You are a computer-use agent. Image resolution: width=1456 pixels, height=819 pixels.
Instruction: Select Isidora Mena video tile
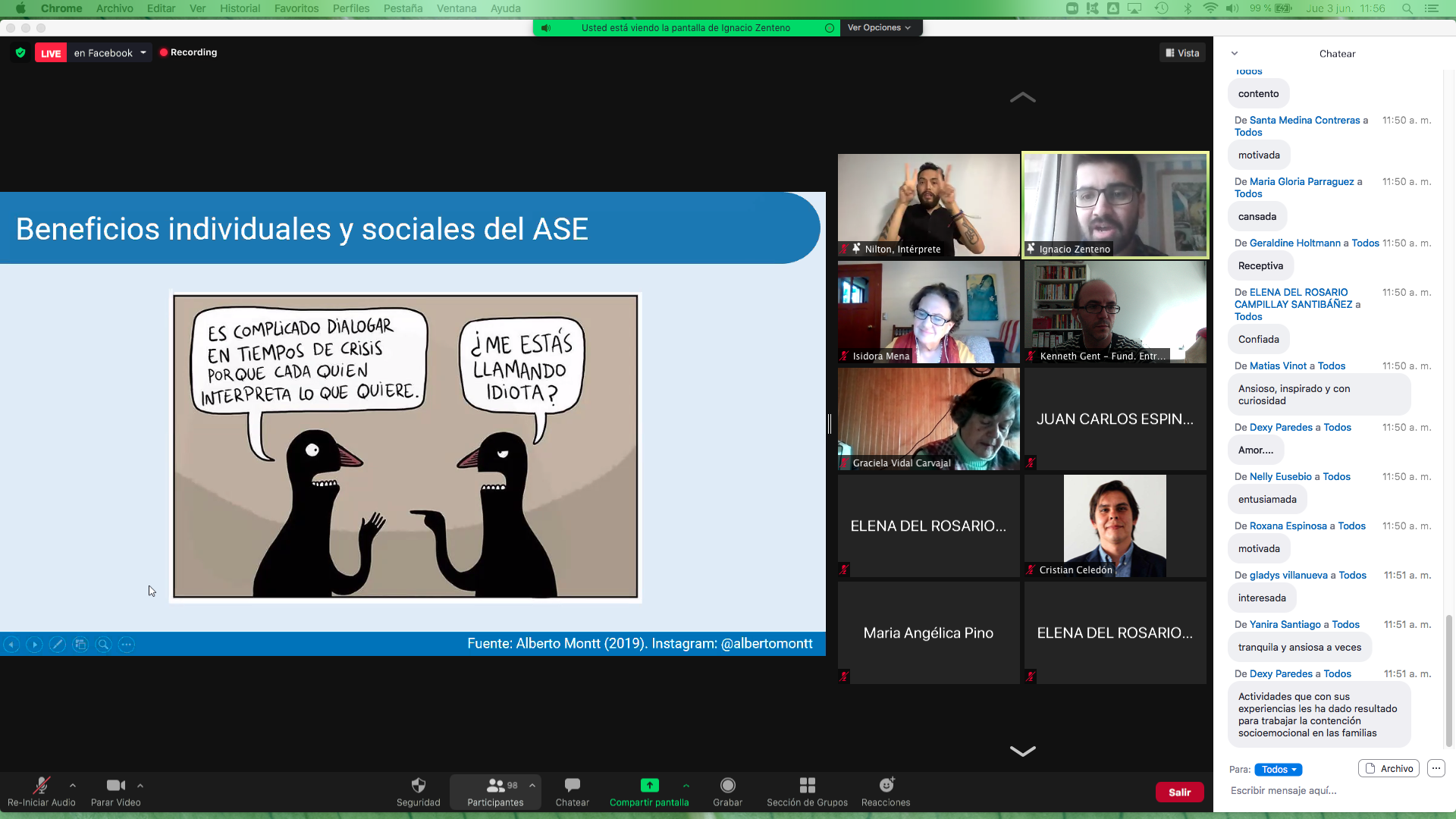click(928, 312)
